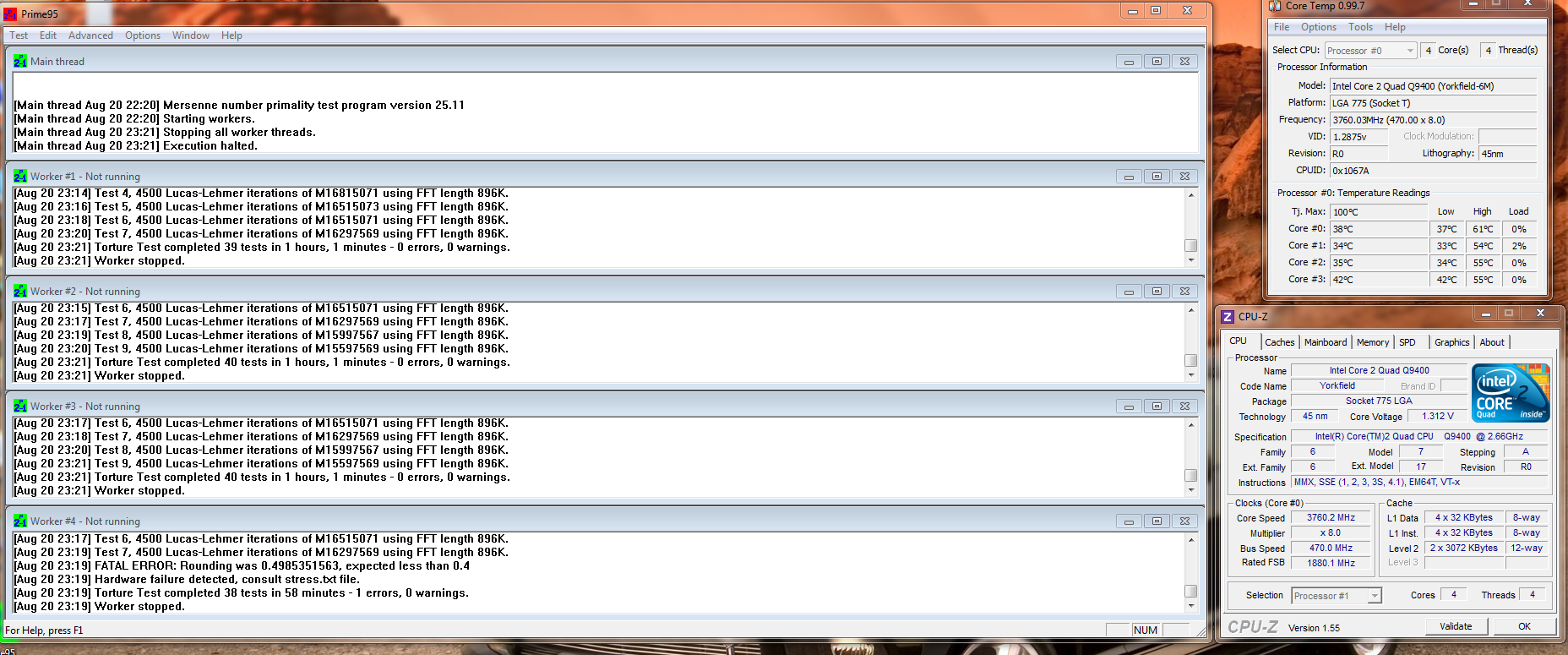The height and width of the screenshot is (655, 1568).
Task: Click the Worker #4 window icon
Action: [20, 521]
